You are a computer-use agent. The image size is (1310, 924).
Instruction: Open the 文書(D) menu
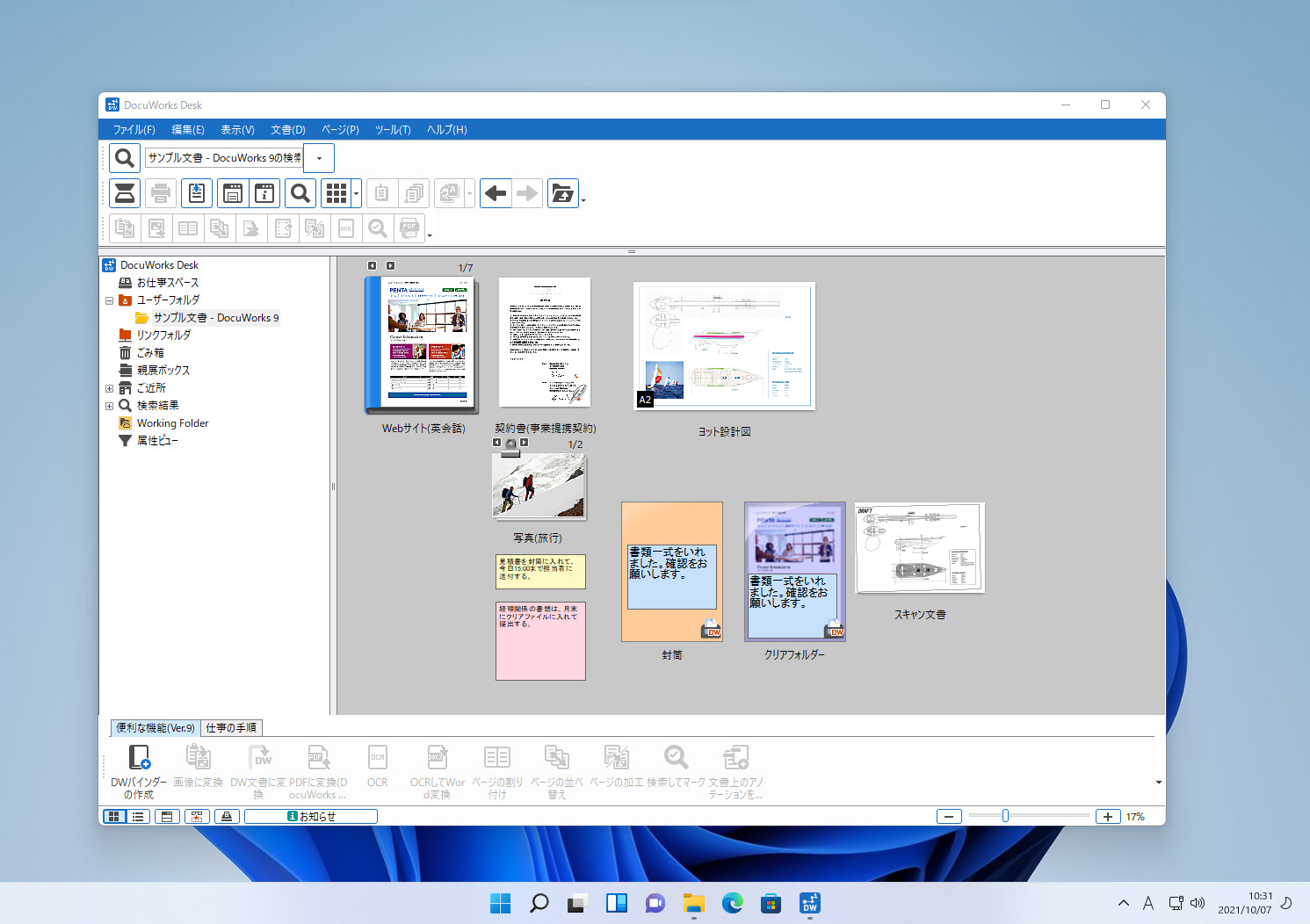288,129
